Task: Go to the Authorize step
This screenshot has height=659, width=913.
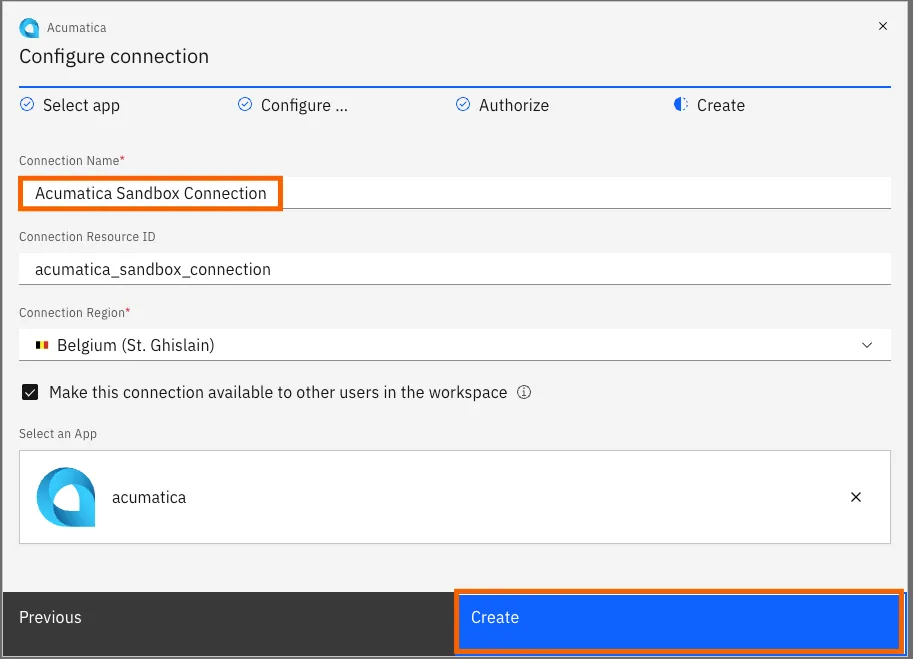Action: pyautogui.click(x=514, y=105)
